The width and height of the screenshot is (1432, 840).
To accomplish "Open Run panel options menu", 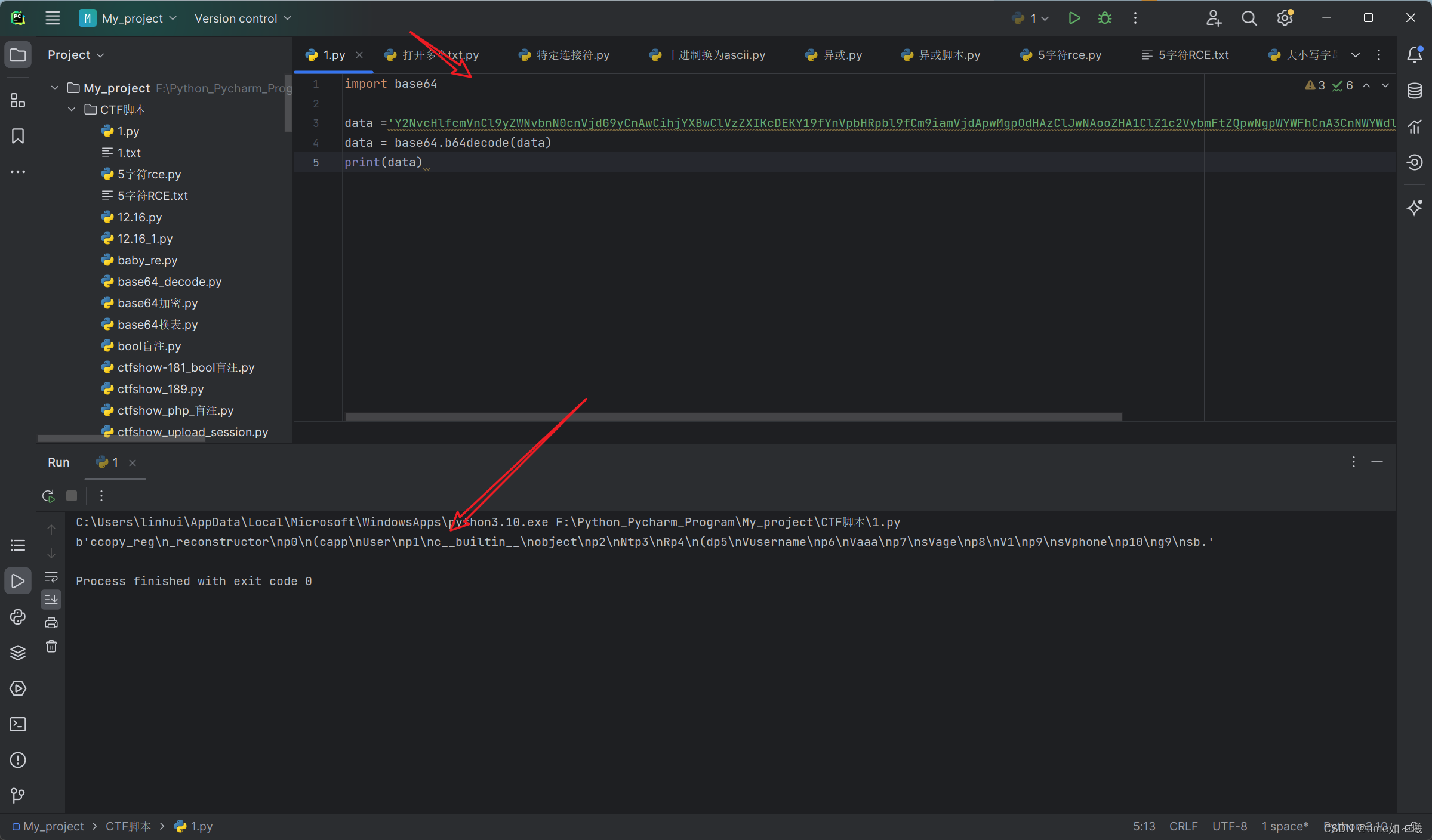I will [x=1354, y=462].
